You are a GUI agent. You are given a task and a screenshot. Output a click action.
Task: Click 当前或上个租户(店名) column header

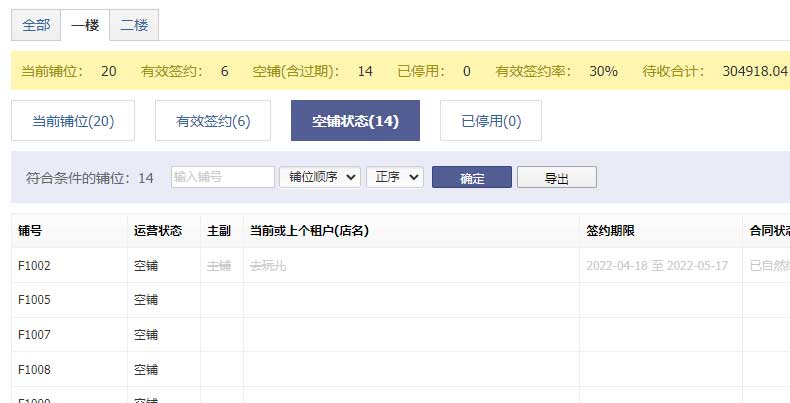(x=309, y=231)
